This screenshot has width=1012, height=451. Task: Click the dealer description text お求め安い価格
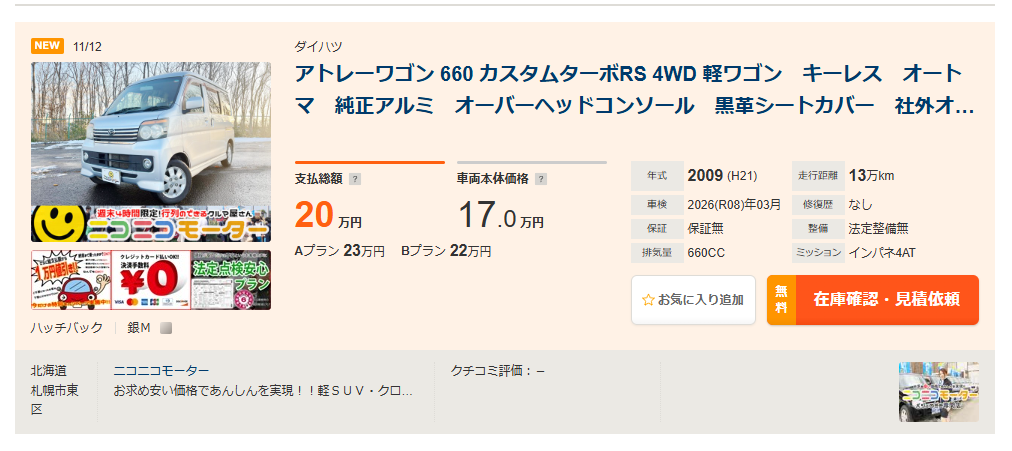click(x=262, y=390)
